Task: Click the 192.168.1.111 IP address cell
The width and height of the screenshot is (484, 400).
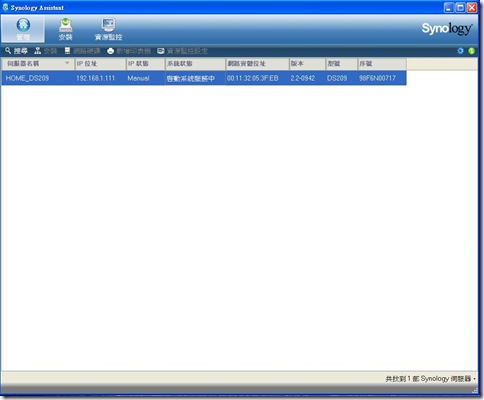Action: pos(100,78)
